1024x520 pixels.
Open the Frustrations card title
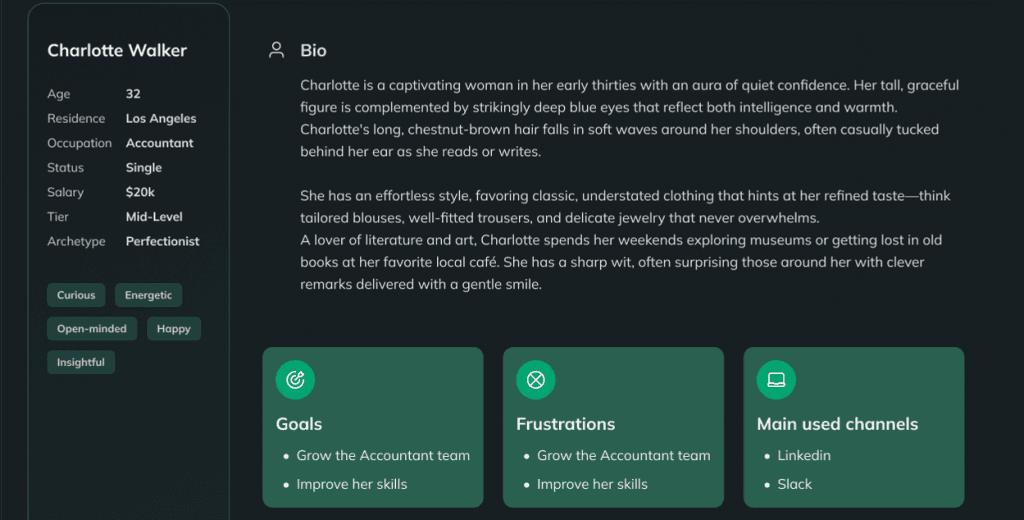[566, 424]
